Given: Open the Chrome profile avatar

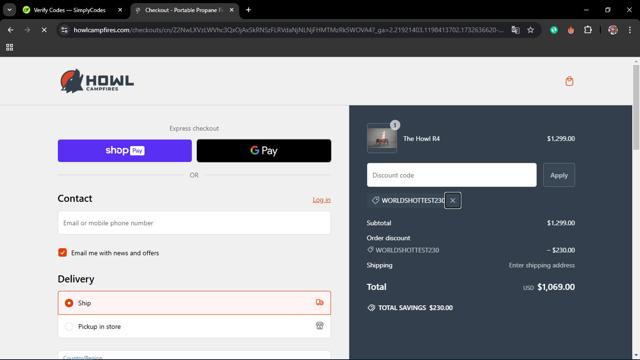Looking at the screenshot, I should [613, 30].
